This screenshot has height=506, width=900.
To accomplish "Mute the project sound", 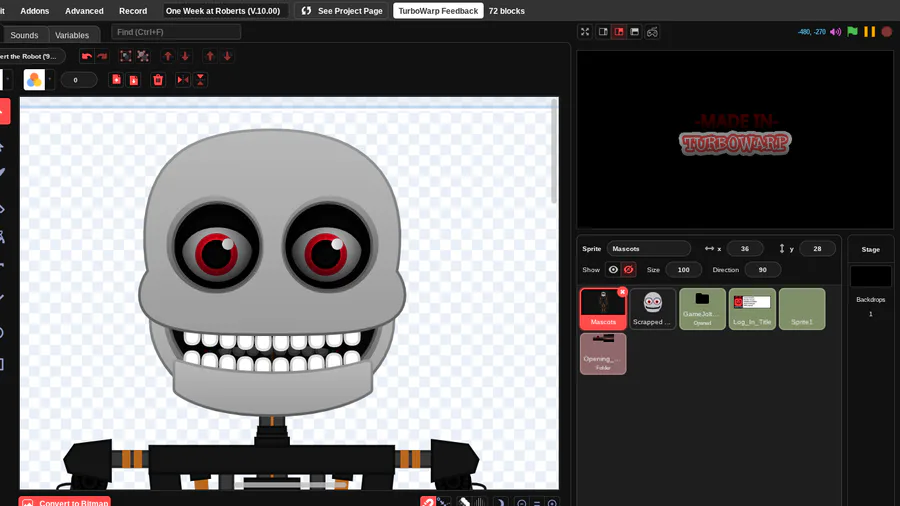I will point(836,32).
